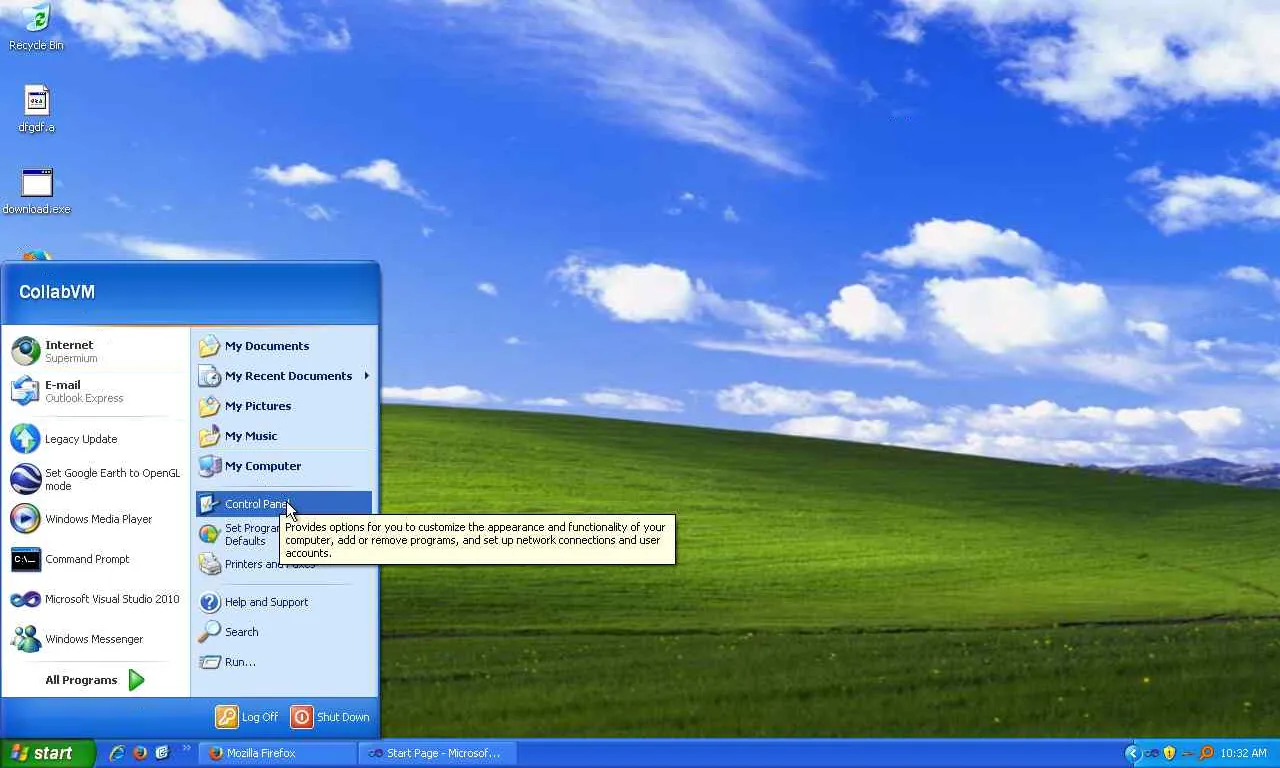Viewport: 1280px width, 768px height.
Task: Open My Computer
Action: pos(284,466)
